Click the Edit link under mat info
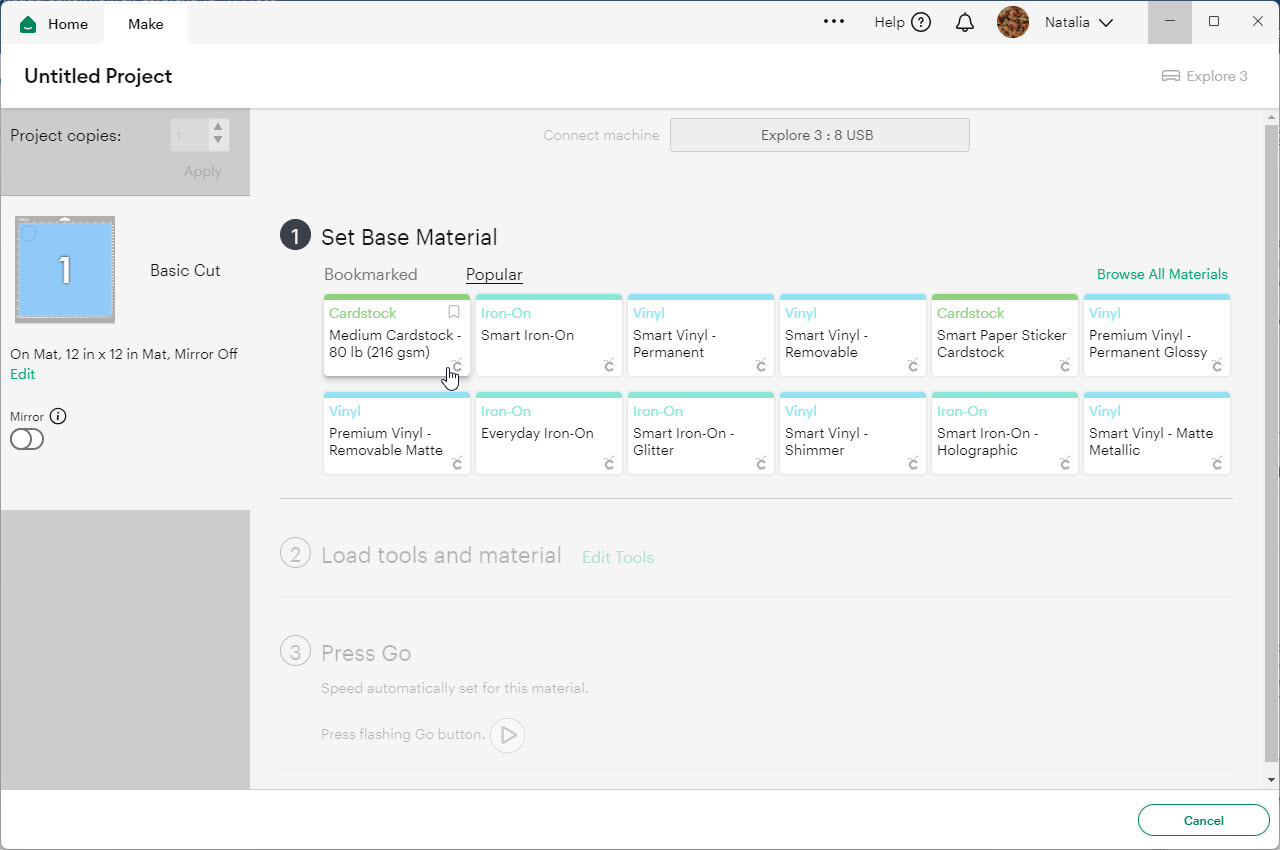Image resolution: width=1280 pixels, height=850 pixels. 22,374
